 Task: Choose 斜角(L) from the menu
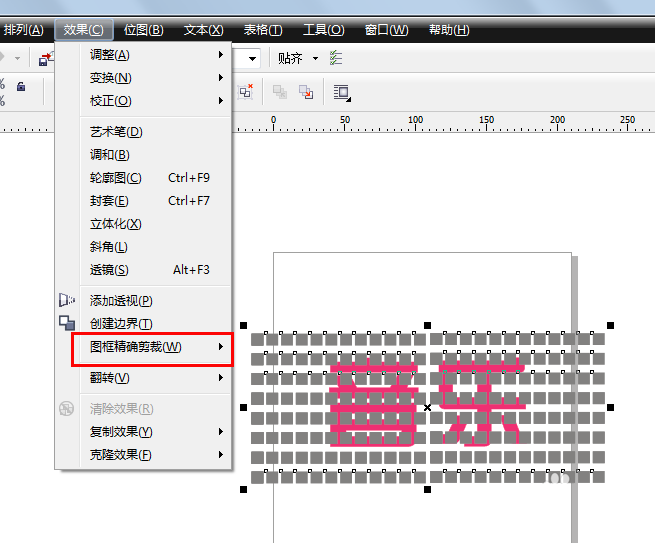point(155,247)
